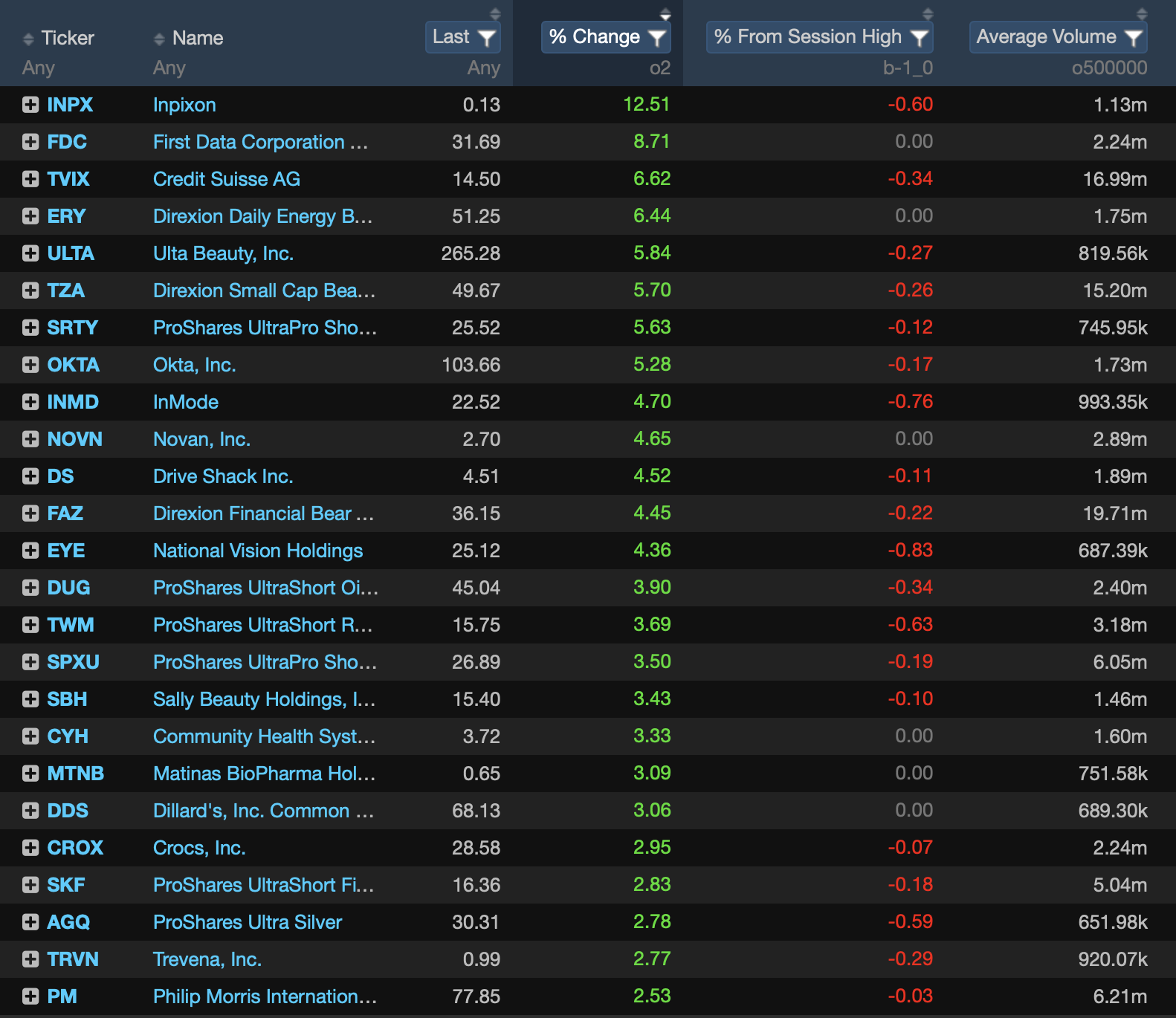The height and width of the screenshot is (1018, 1176).
Task: Sort arrows above the Last column
Action: (x=495, y=13)
